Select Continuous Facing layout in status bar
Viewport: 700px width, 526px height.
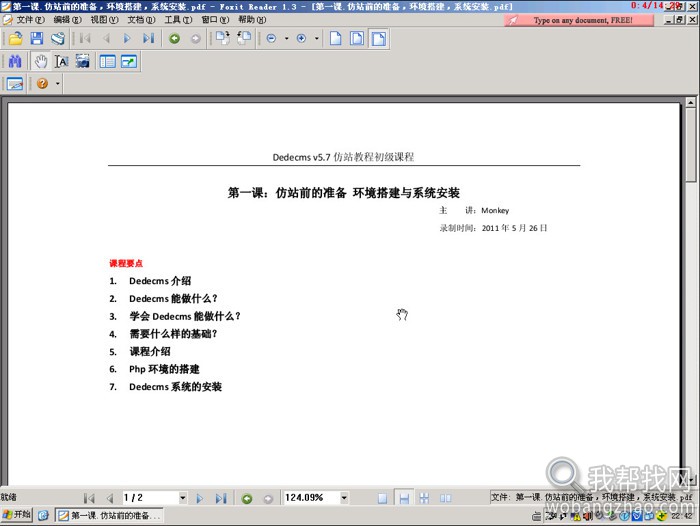[x=425, y=498]
